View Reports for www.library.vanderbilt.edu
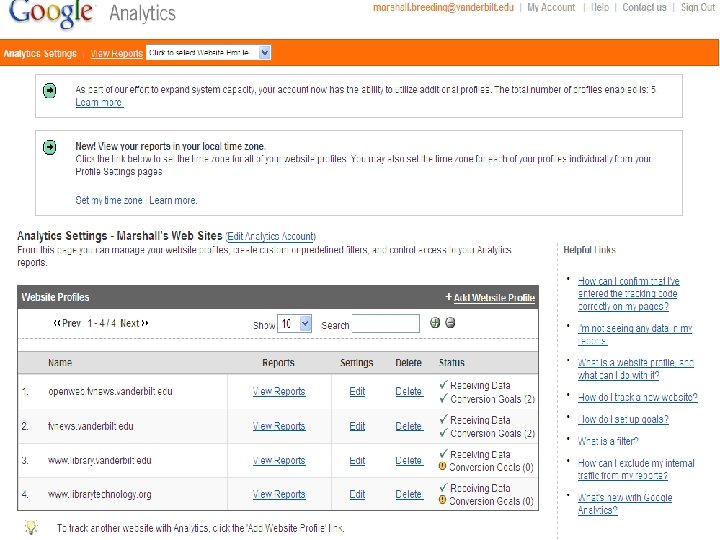The height and width of the screenshot is (540, 720). click(279, 460)
